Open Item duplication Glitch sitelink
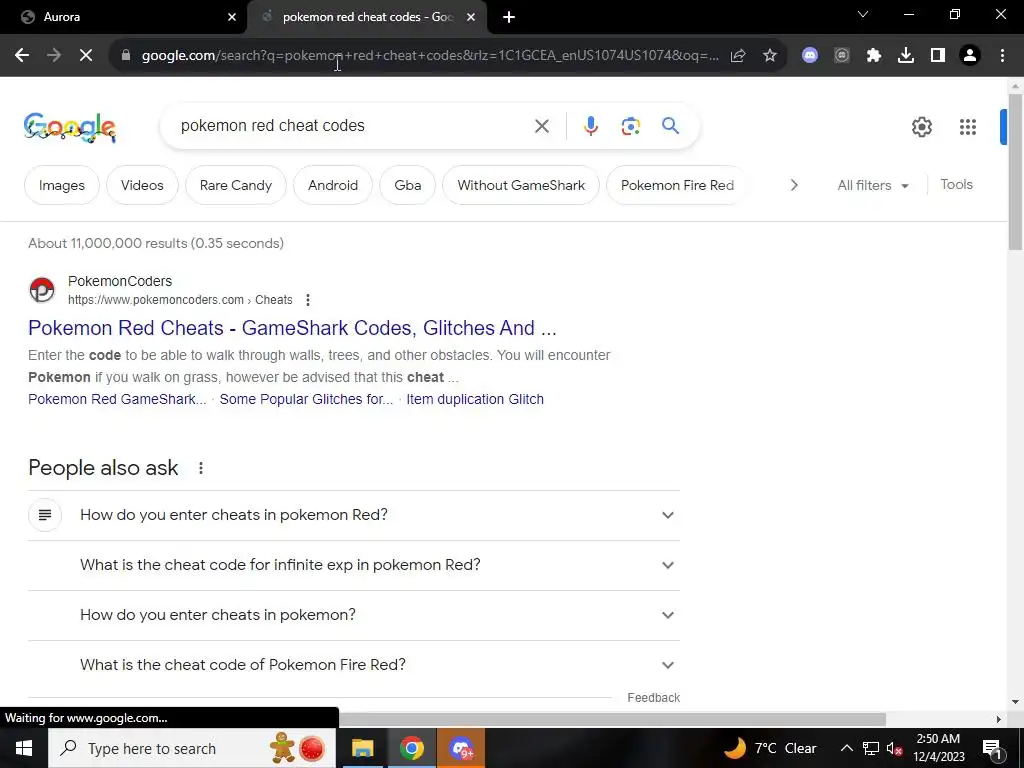This screenshot has width=1024, height=768. tap(475, 399)
